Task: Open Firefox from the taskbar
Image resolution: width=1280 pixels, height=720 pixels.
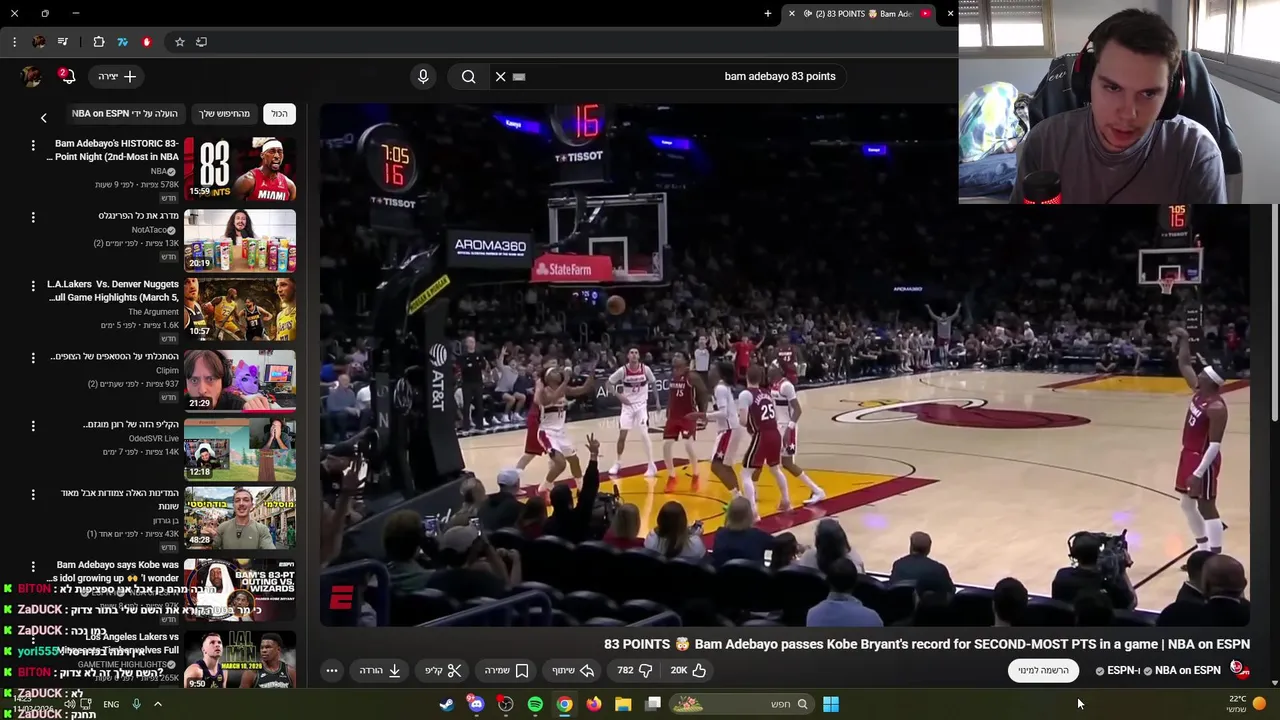Action: [x=594, y=704]
